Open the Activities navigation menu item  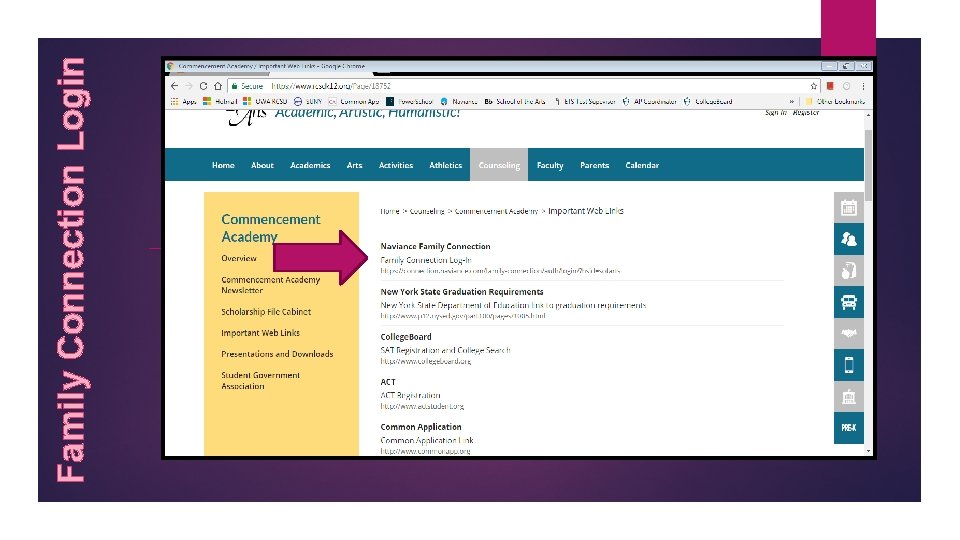[x=396, y=165]
